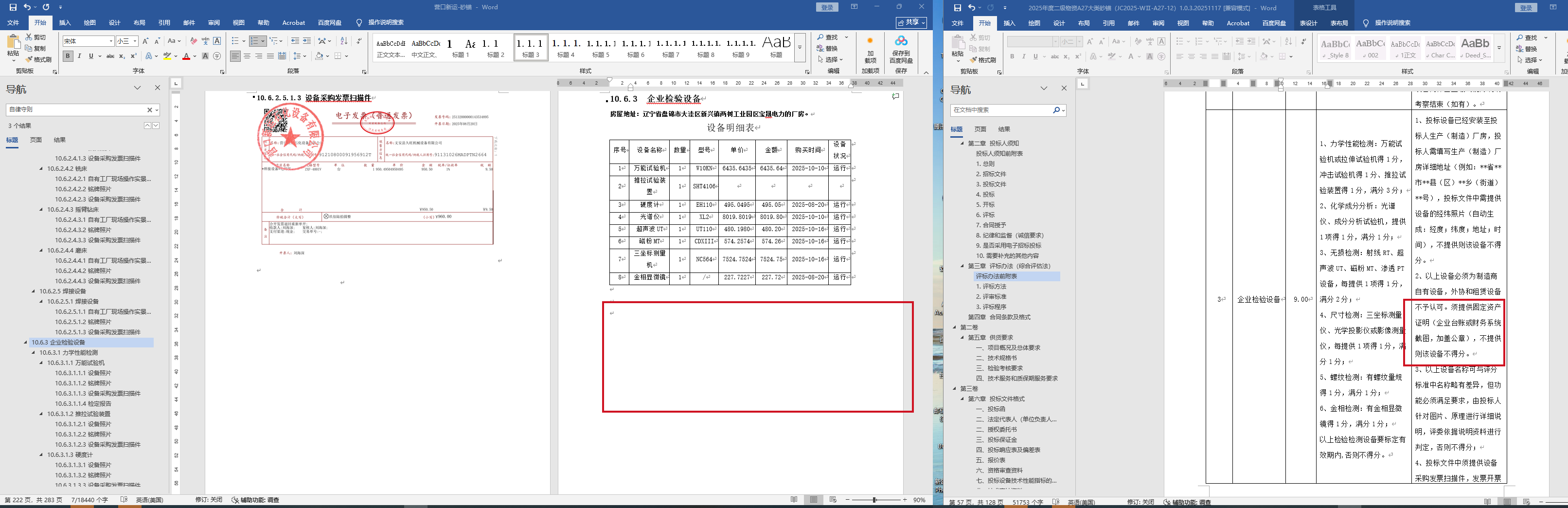Click red font color button in left window

[186, 56]
